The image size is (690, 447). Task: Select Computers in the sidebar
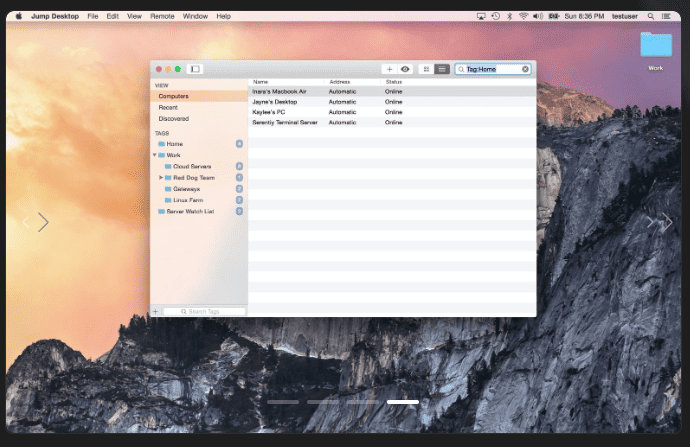[199, 96]
